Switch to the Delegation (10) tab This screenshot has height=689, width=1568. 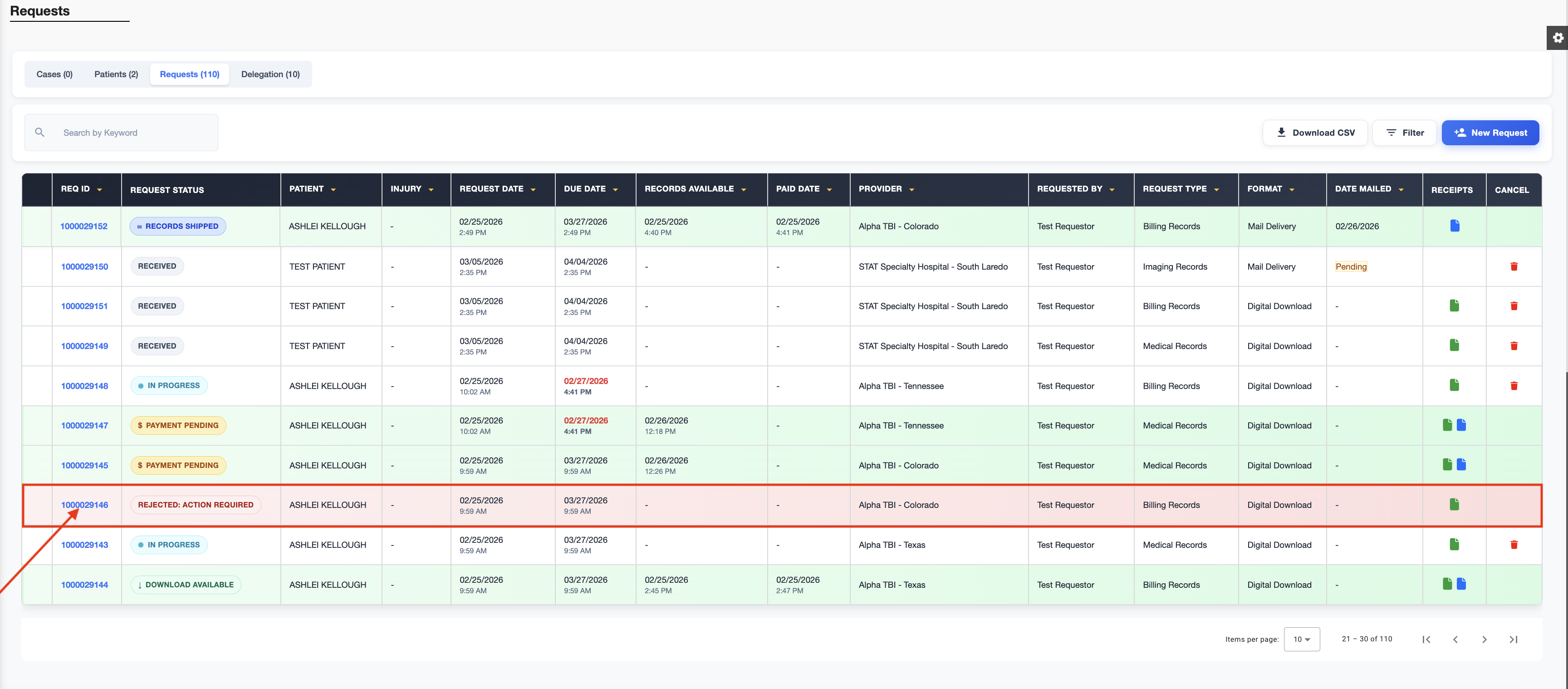pyautogui.click(x=270, y=74)
